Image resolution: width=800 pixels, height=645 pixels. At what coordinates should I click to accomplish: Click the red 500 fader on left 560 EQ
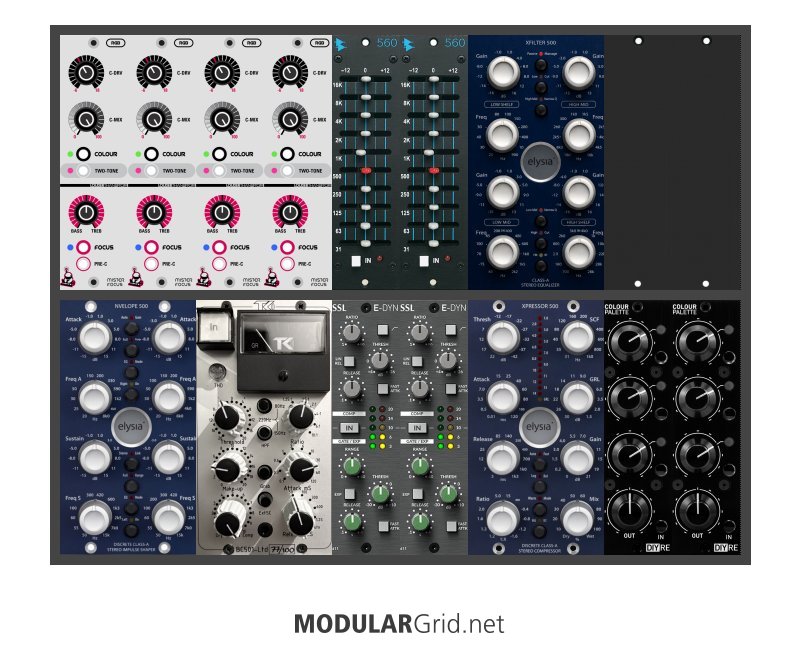pyautogui.click(x=365, y=170)
